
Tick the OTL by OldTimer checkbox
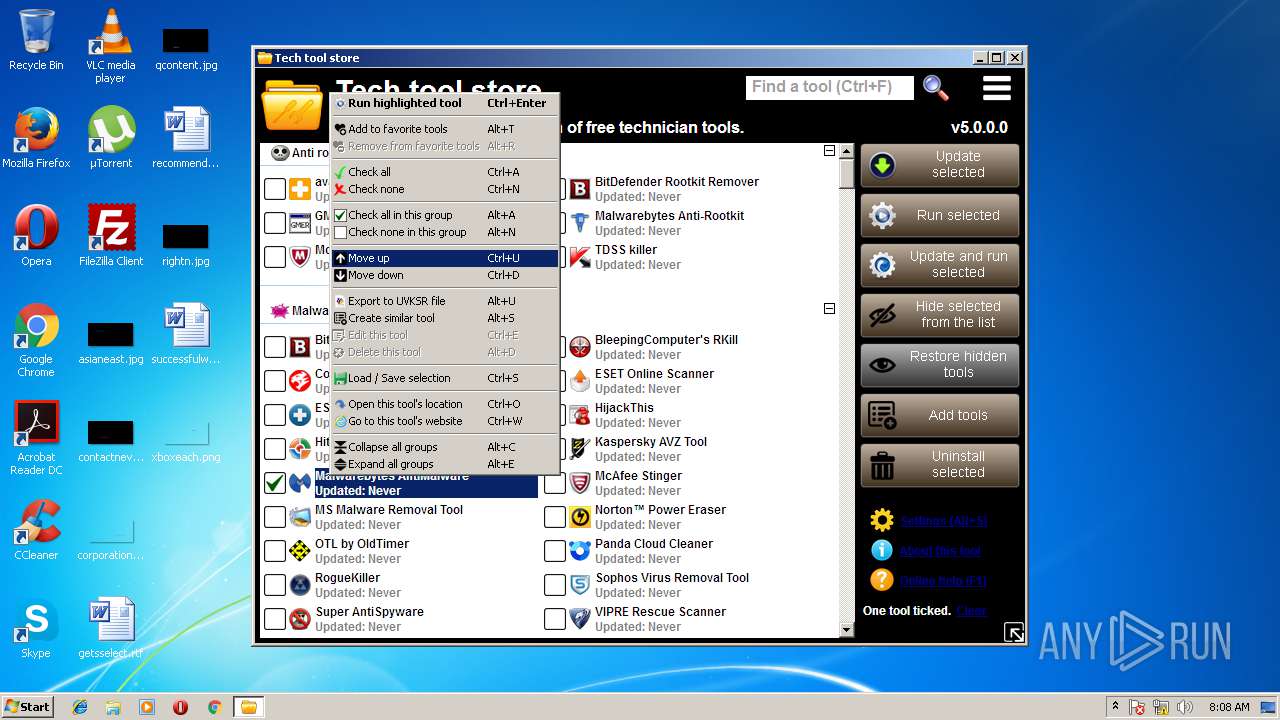[275, 551]
